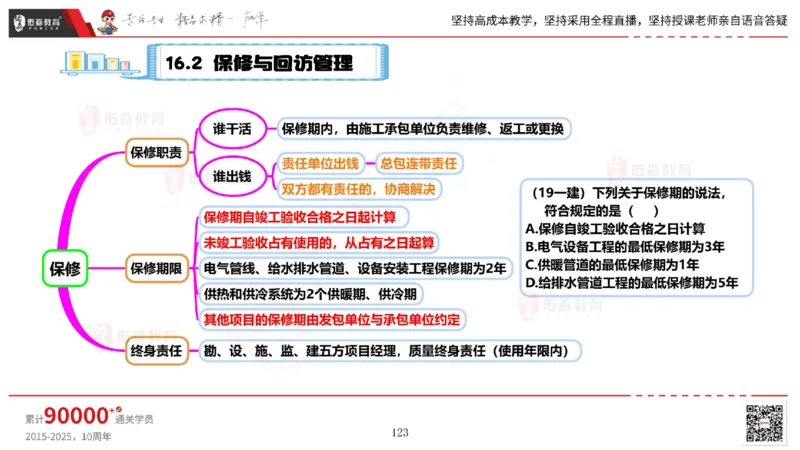The image size is (800, 450).
Task: Click the QR code at bottom right
Action: (764, 423)
